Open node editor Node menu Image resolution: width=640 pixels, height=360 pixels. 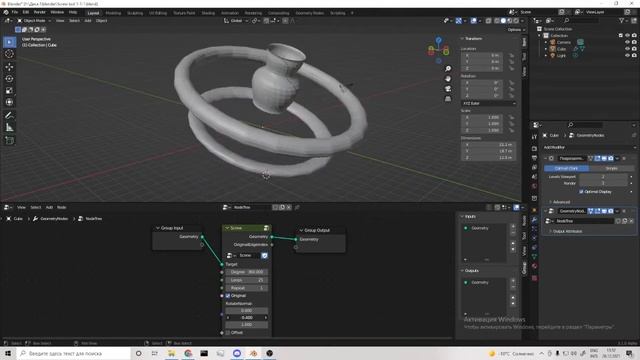[61, 207]
